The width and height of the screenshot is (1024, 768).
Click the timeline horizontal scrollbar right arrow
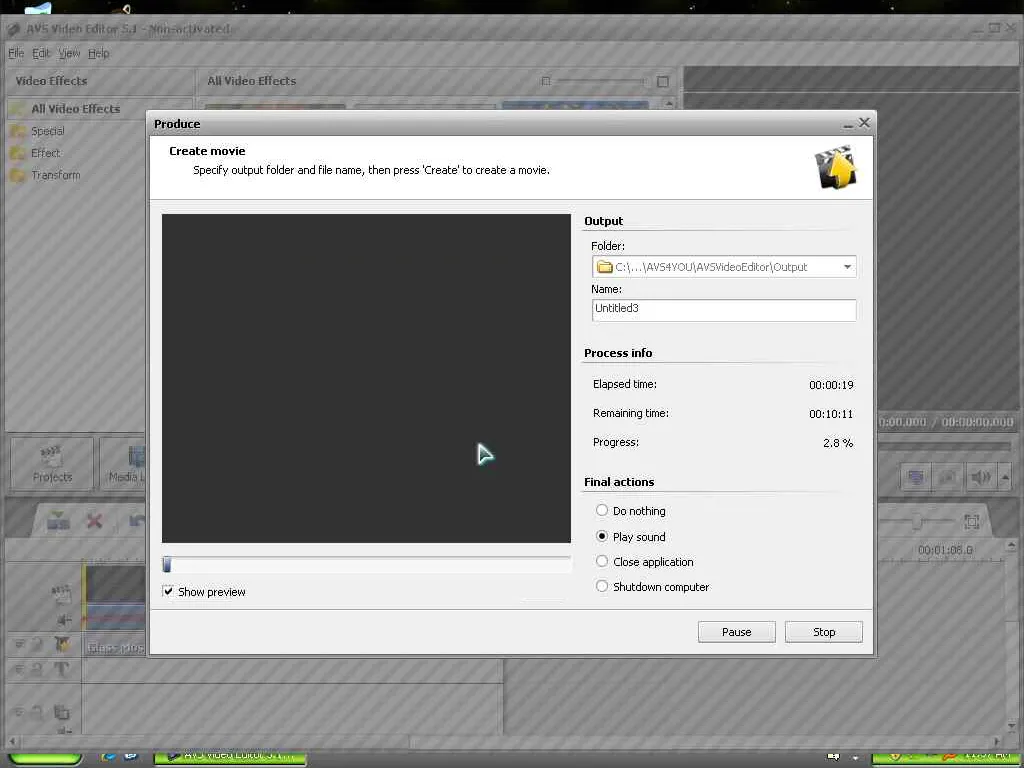click(x=997, y=742)
